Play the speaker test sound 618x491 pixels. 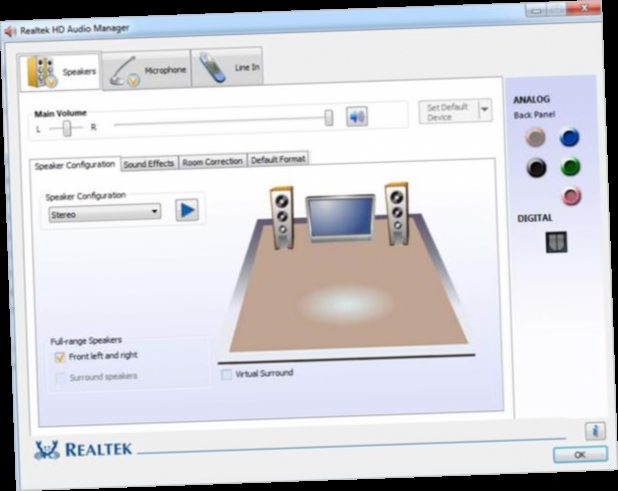coord(187,210)
